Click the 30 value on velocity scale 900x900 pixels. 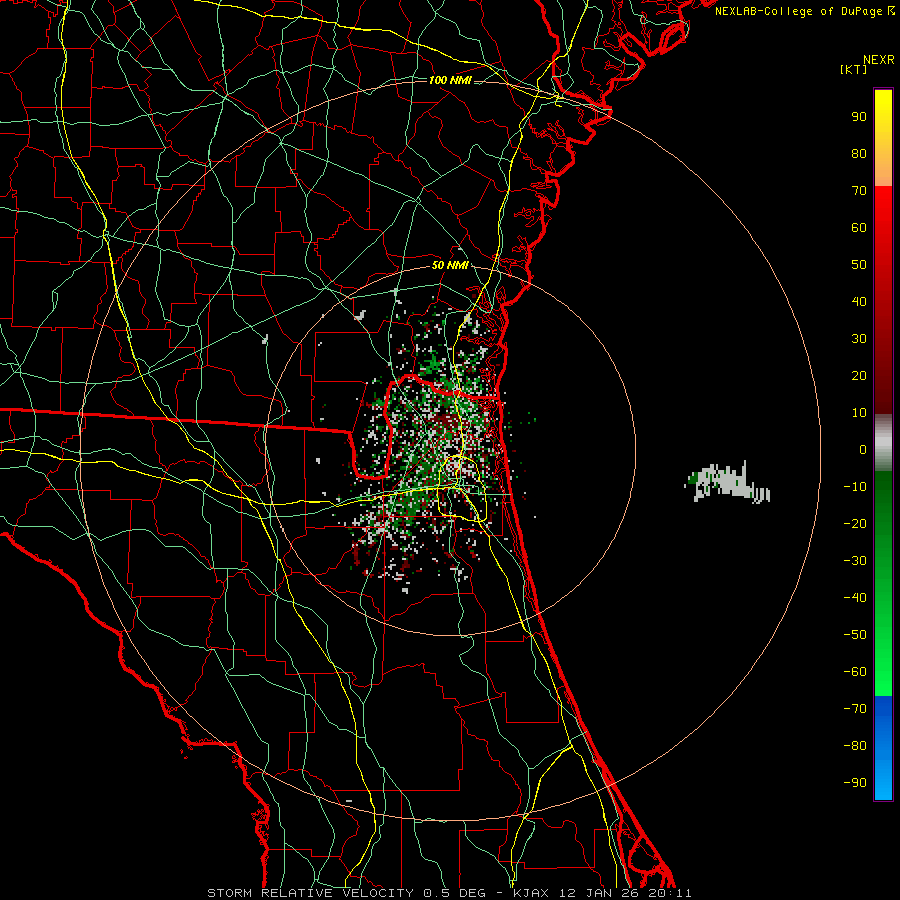(859, 339)
